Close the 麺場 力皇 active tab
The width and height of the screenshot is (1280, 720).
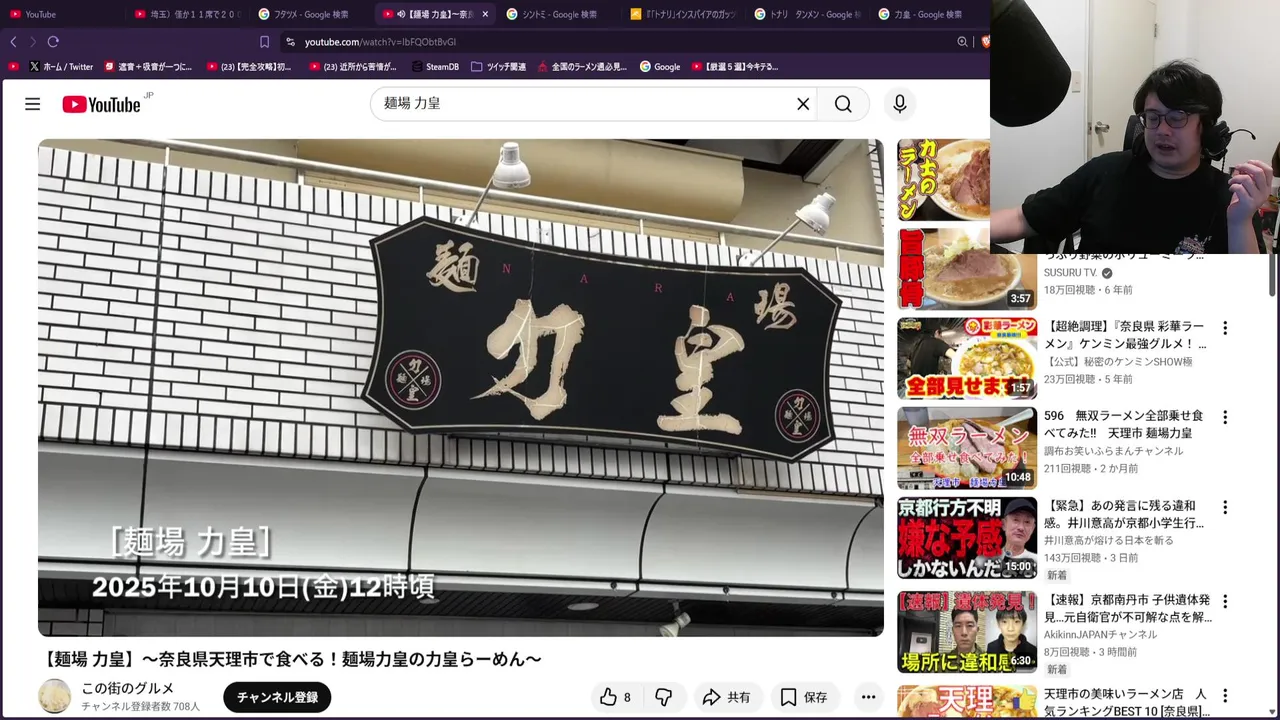tap(485, 14)
